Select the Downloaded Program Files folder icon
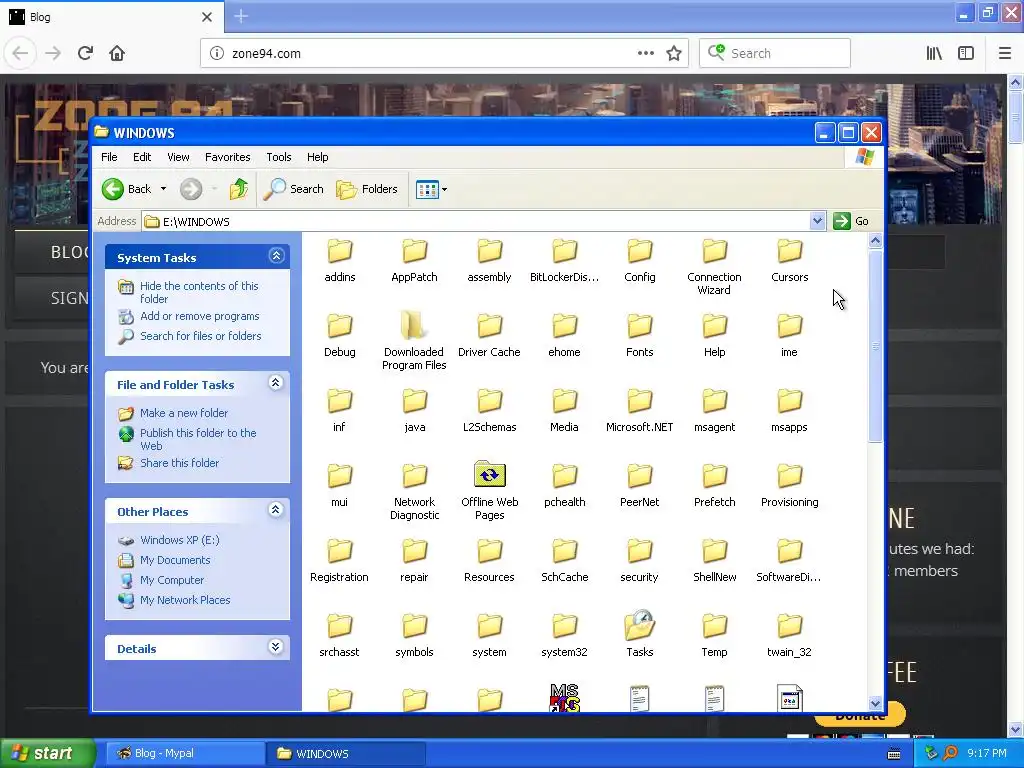This screenshot has width=1024, height=768. [415, 325]
